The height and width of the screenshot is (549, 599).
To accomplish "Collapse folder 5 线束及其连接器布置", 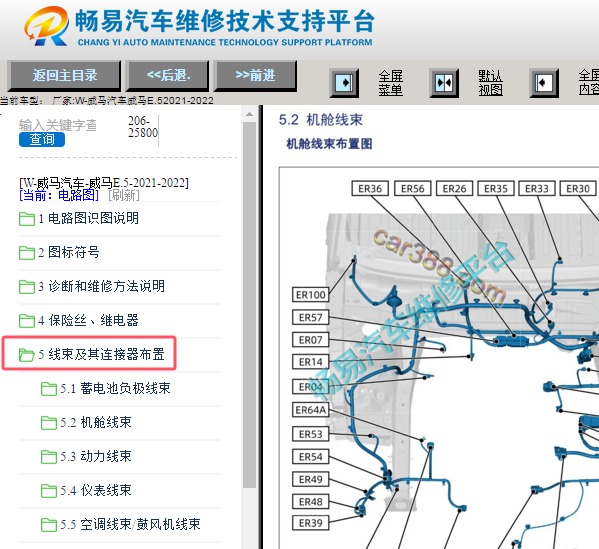I will (x=101, y=354).
